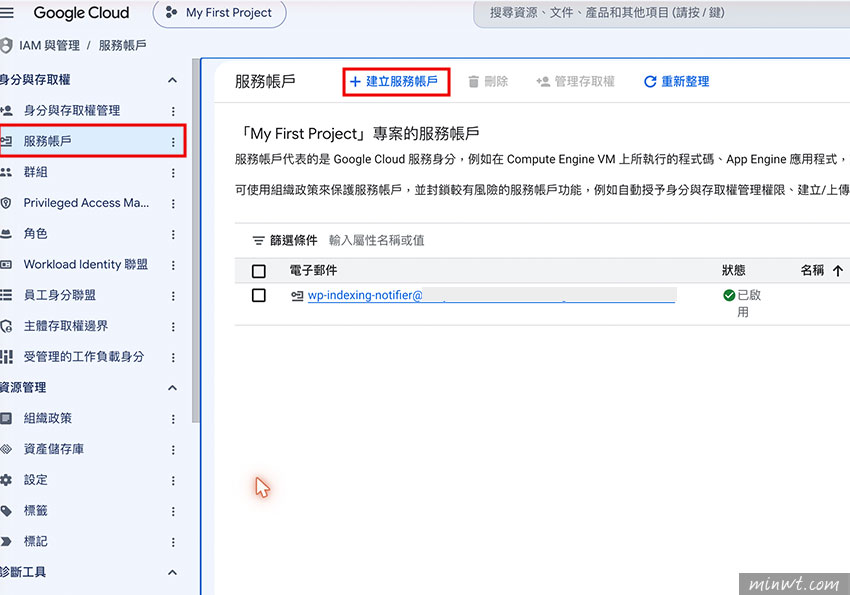Click the Google Cloud logo
Viewport: 850px width, 595px height.
[81, 12]
